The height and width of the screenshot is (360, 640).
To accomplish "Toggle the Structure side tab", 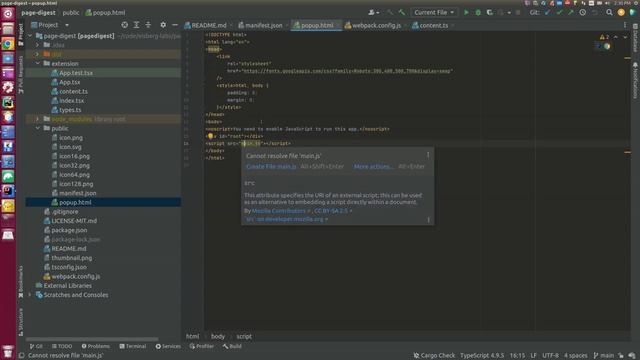I will [x=21, y=322].
